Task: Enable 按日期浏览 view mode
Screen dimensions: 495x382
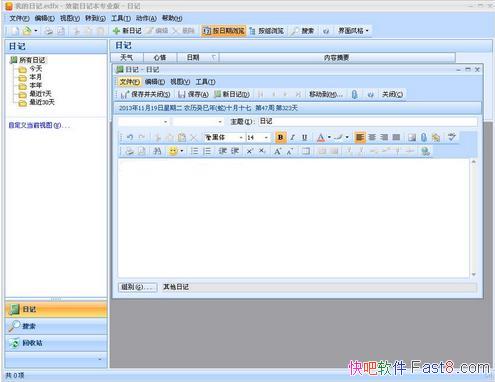Action: pos(224,31)
